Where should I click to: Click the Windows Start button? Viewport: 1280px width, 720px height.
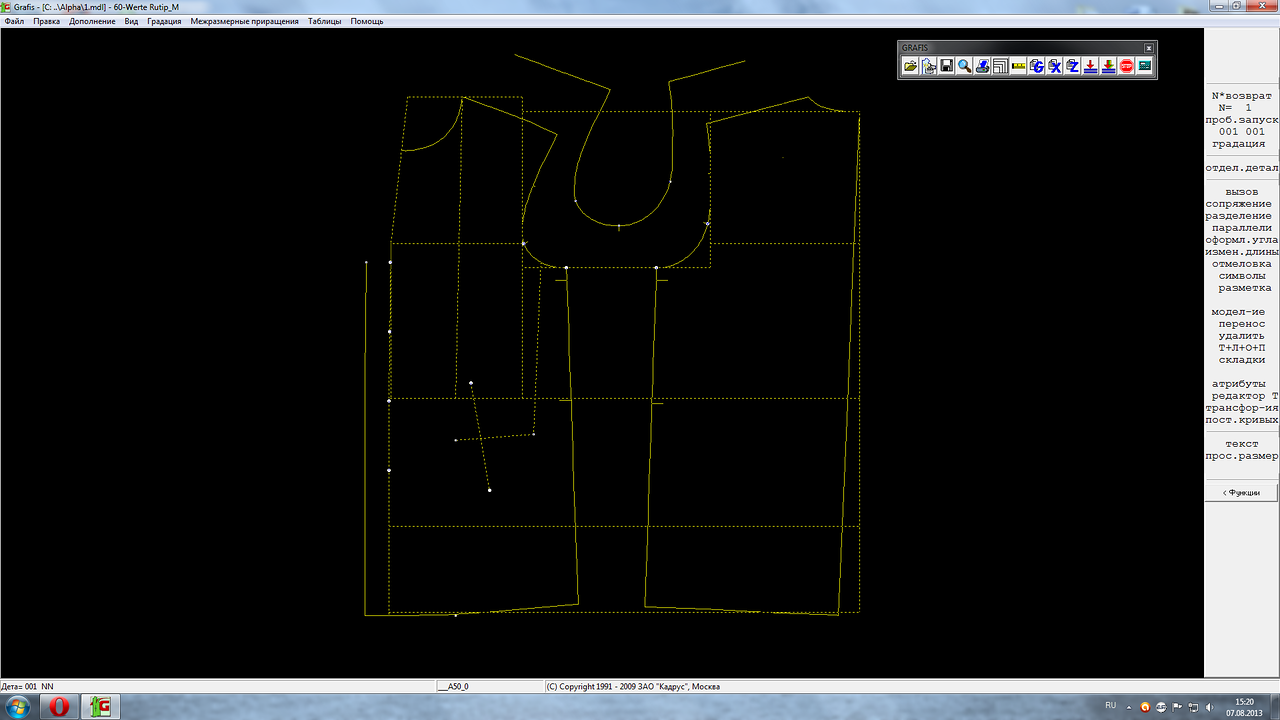click(x=20, y=706)
